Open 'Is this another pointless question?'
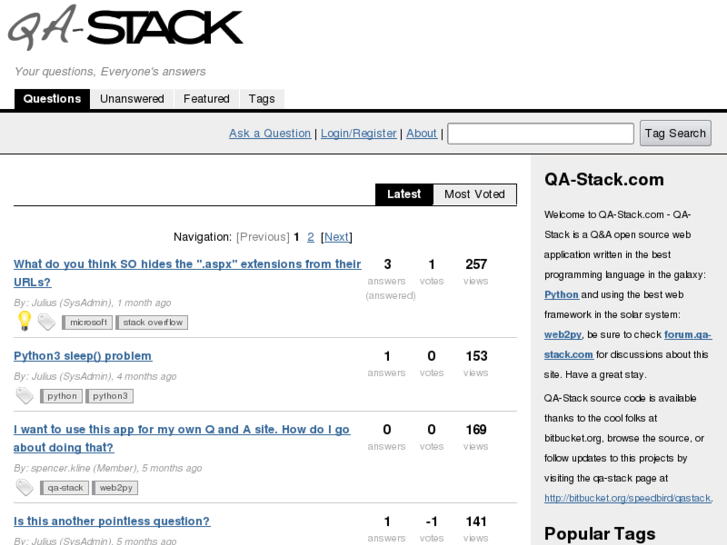Screen dimensions: 727x545 point(112,521)
